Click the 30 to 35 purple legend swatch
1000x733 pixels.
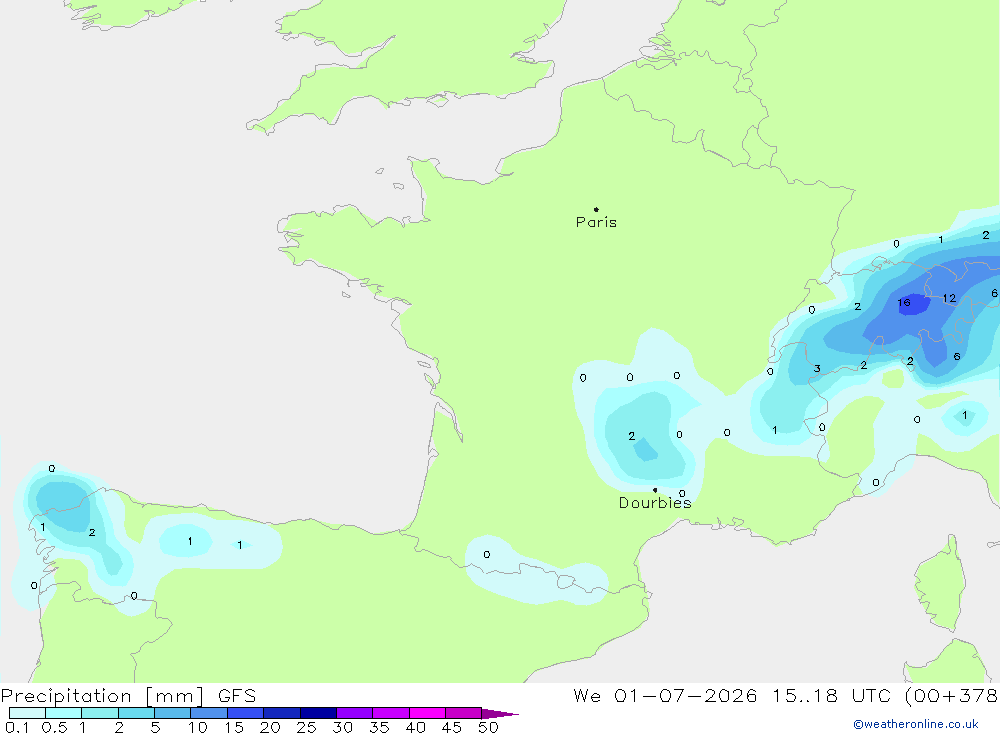355,713
